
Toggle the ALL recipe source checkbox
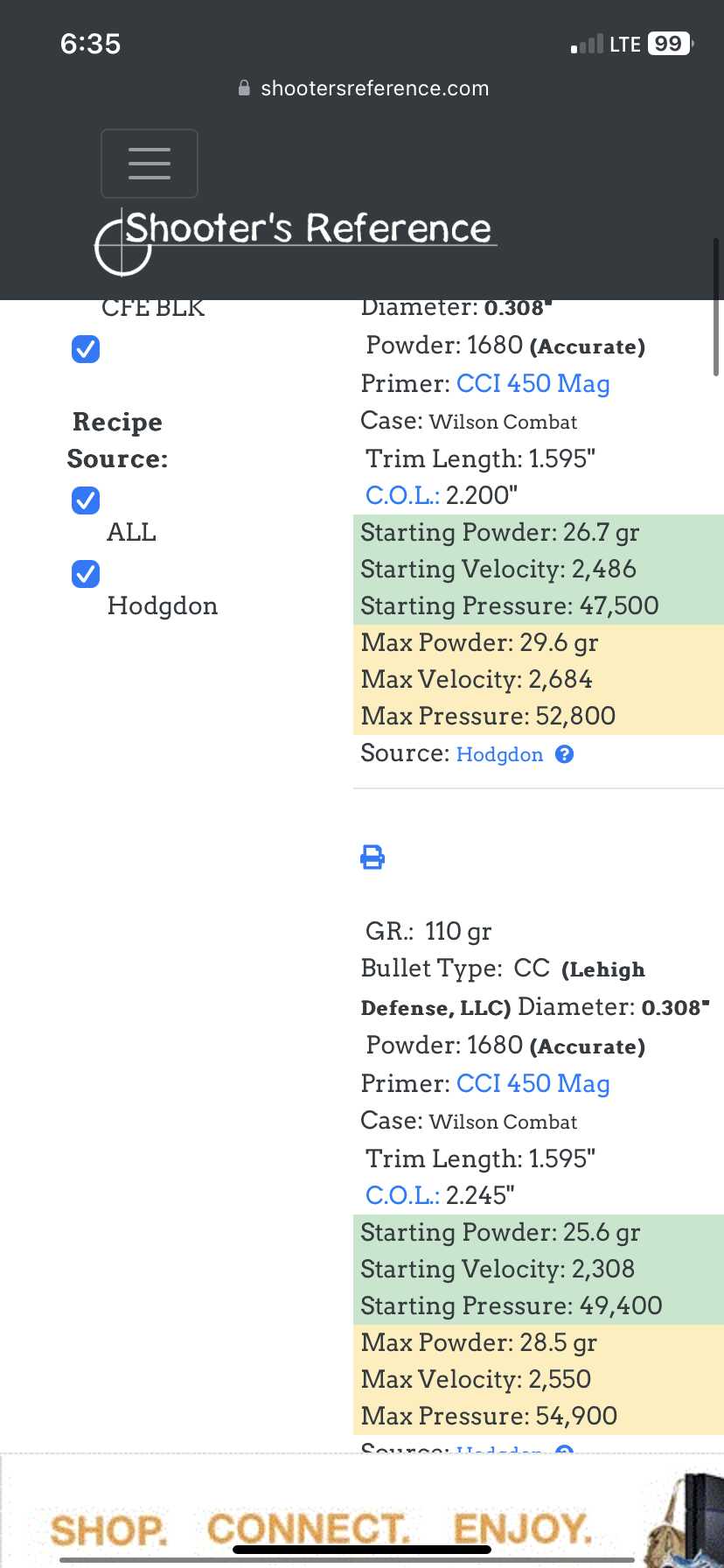86,500
